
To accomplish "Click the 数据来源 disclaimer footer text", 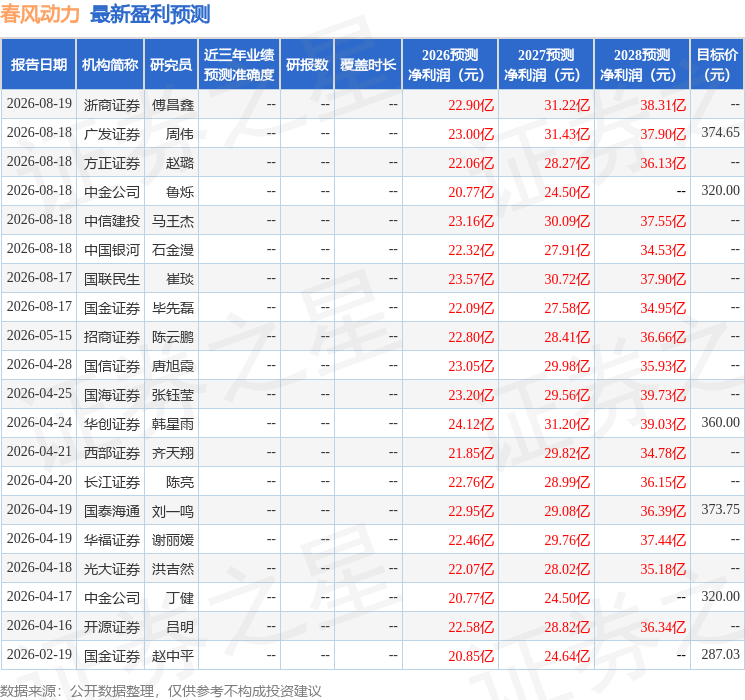I will 161,690.
